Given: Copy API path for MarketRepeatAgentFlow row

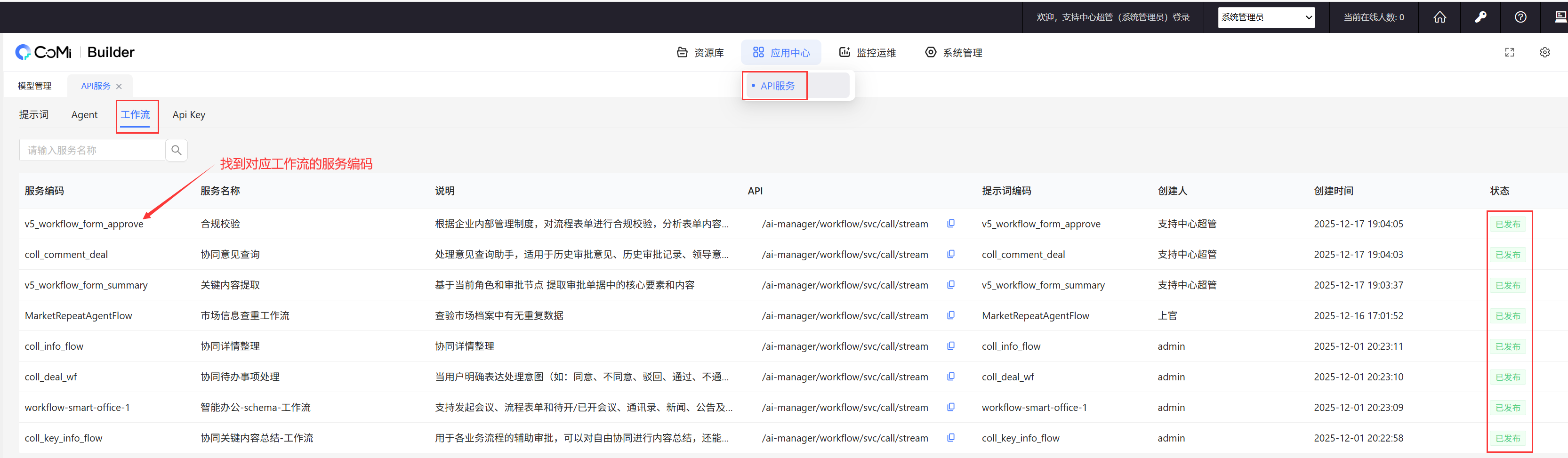Looking at the screenshot, I should point(950,315).
